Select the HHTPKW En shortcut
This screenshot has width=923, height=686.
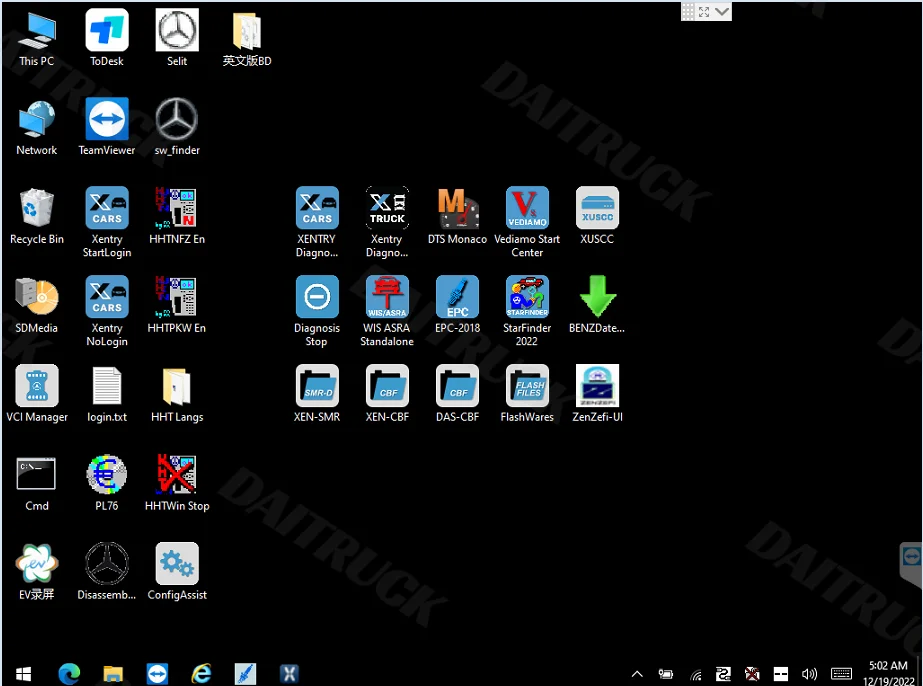click(177, 304)
